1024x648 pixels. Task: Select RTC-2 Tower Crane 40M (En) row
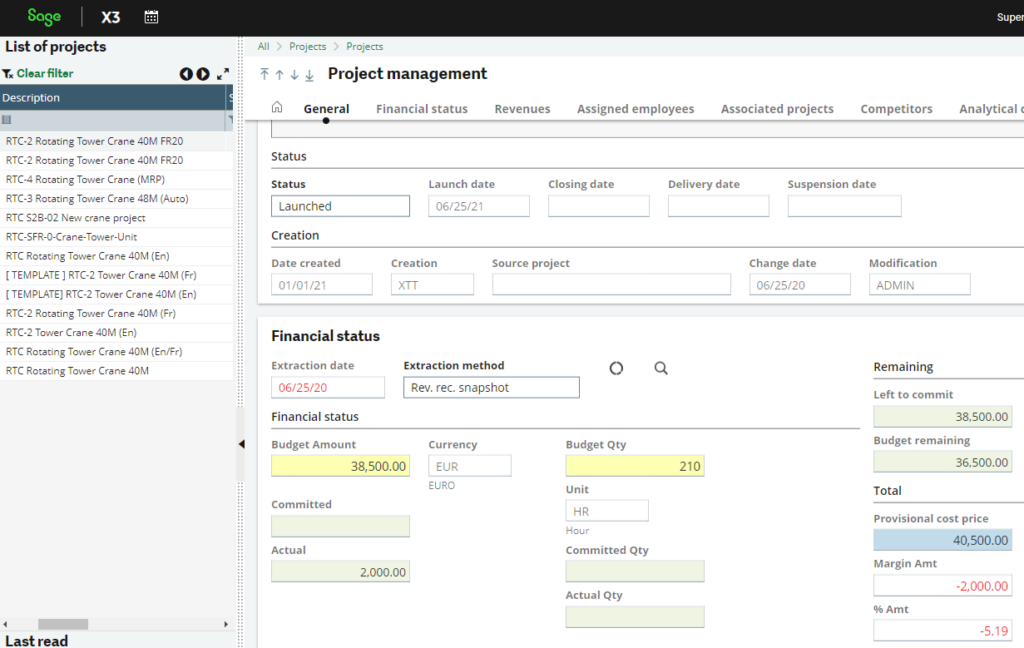[x=116, y=332]
